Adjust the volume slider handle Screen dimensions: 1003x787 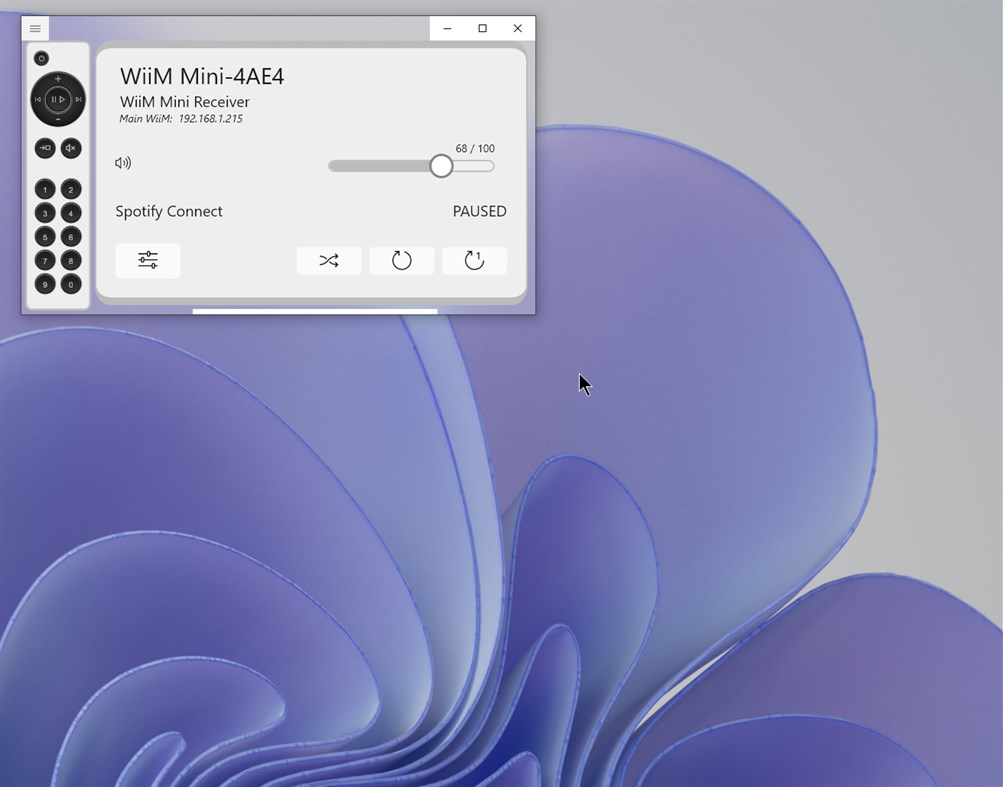click(441, 166)
